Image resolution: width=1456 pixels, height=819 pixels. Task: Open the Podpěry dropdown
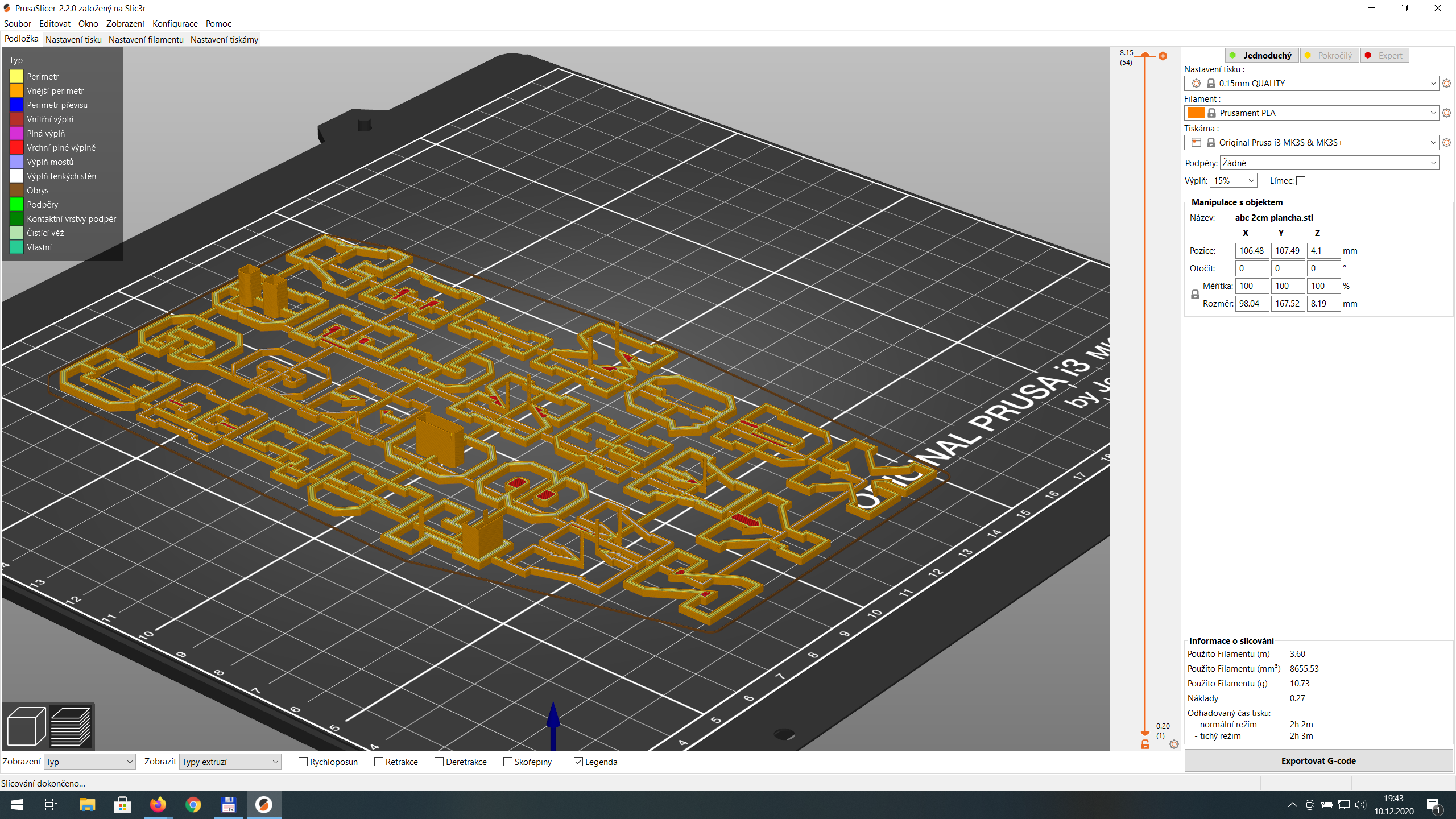1328,163
